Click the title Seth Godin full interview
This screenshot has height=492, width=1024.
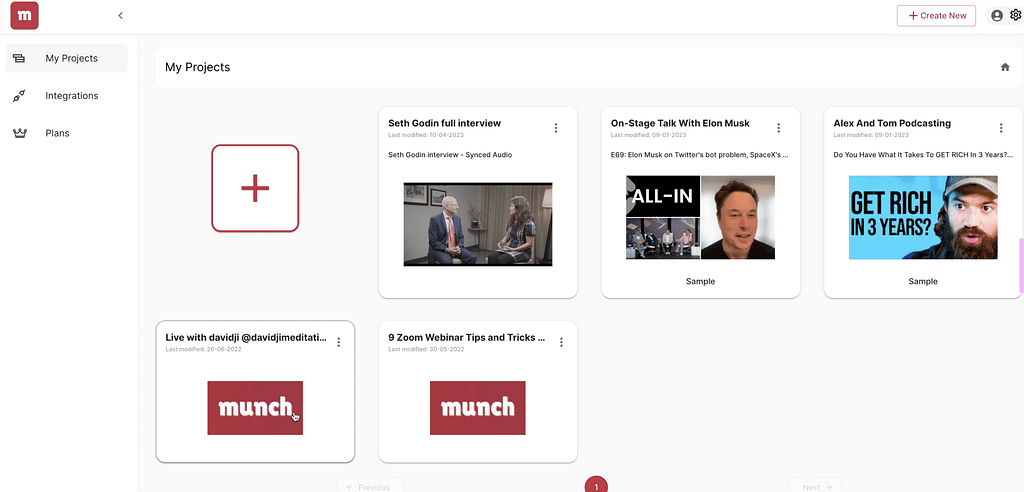click(444, 123)
